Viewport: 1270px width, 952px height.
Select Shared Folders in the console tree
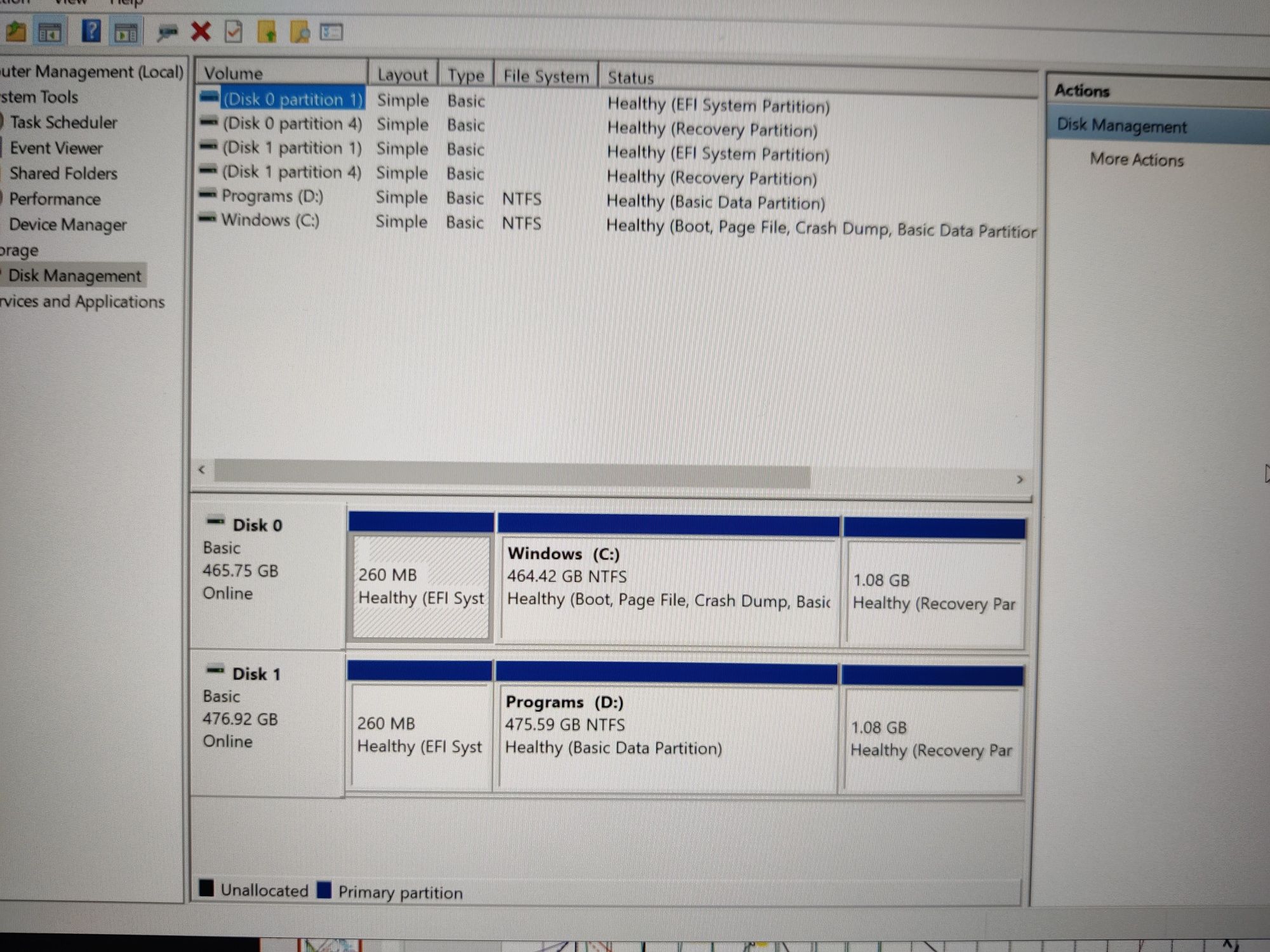pyautogui.click(x=63, y=173)
